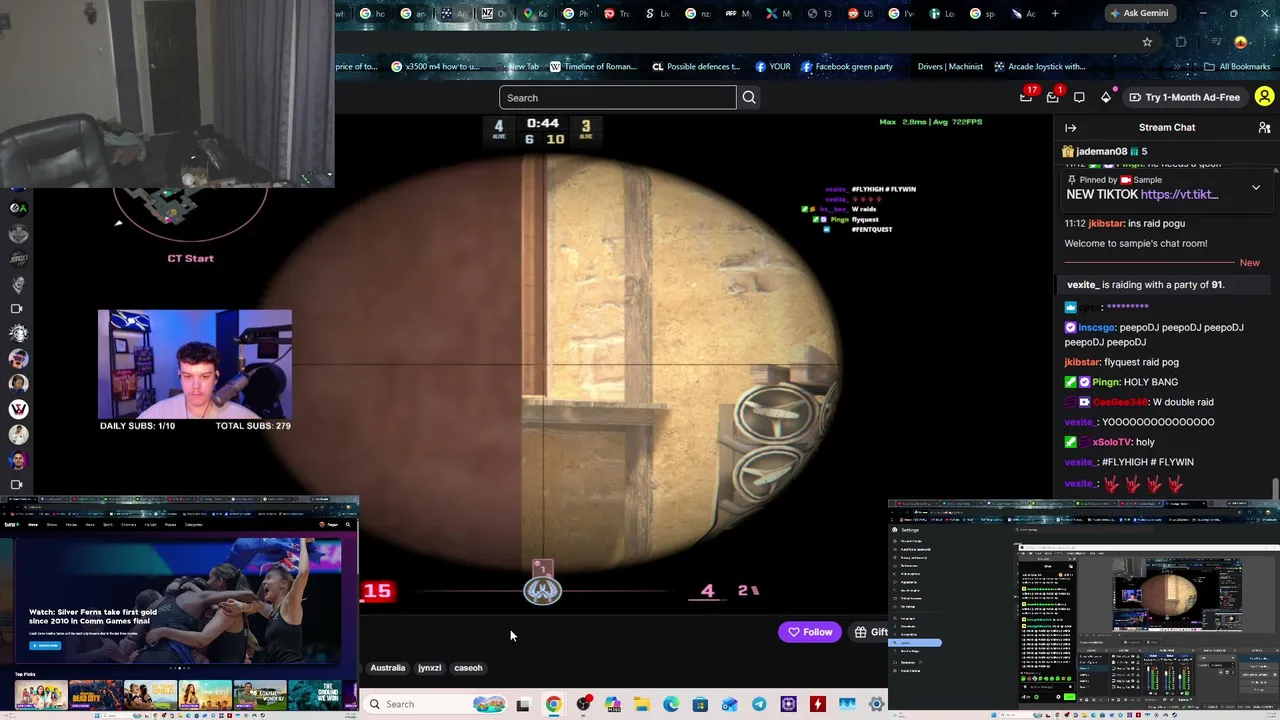Open the Chrome extensions puzzle icon
1280x720 pixels.
click(1181, 42)
